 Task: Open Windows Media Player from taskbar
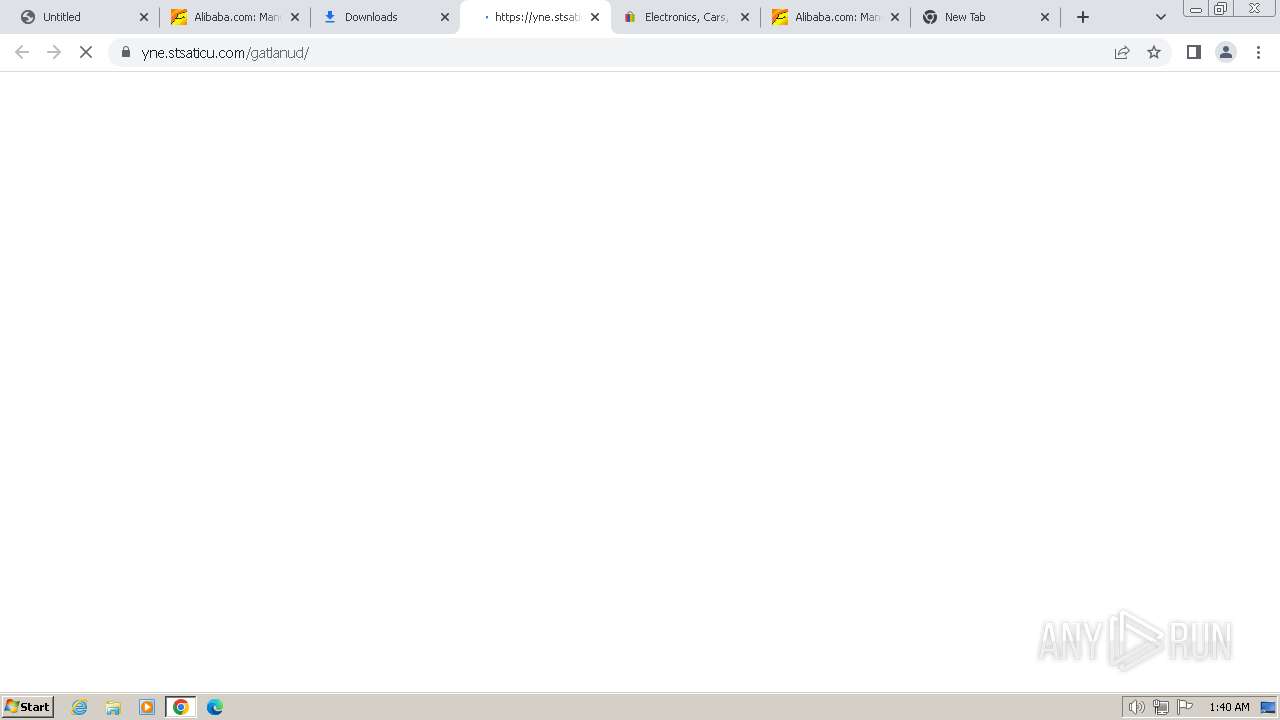point(147,707)
